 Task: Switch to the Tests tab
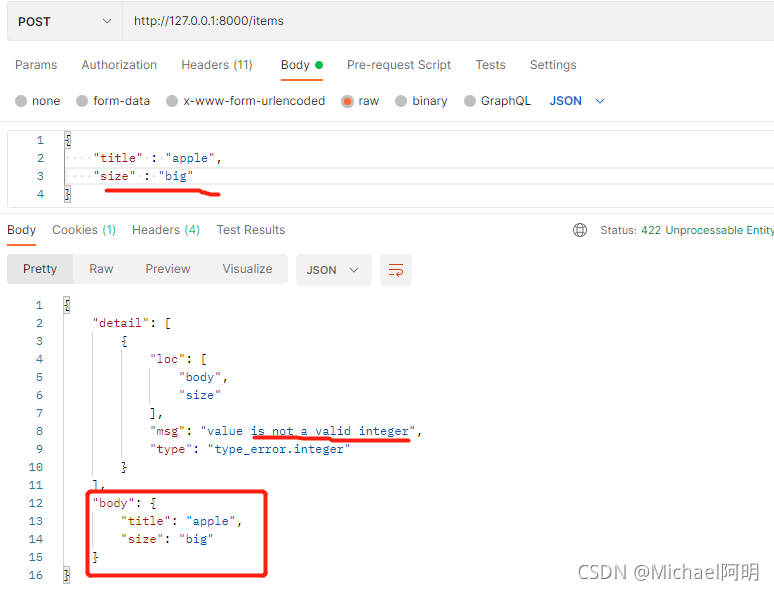(490, 65)
